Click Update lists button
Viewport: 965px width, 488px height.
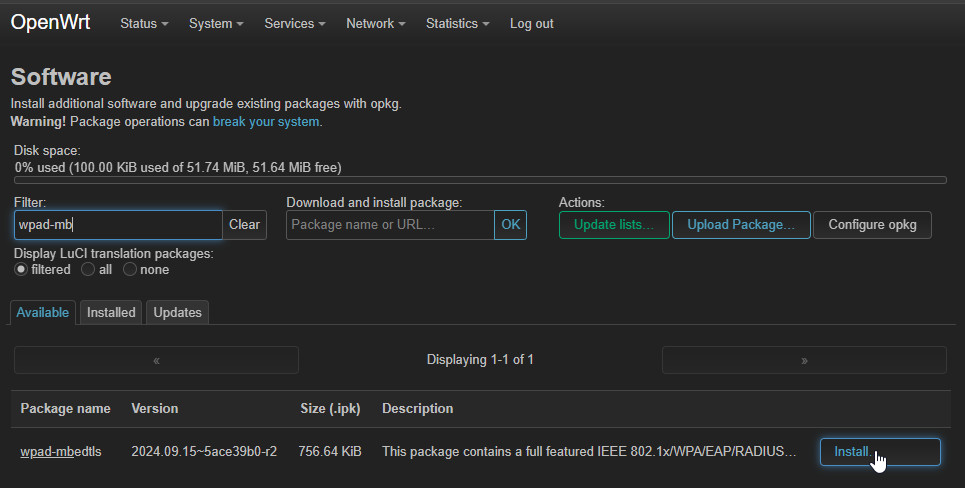pyautogui.click(x=614, y=225)
